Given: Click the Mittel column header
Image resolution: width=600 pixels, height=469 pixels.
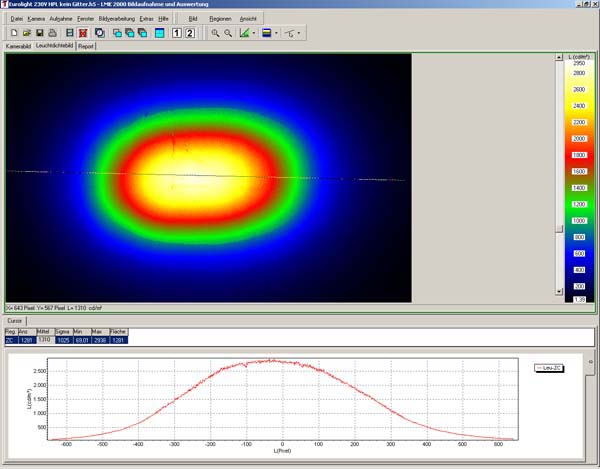Looking at the screenshot, I should pyautogui.click(x=44, y=331).
